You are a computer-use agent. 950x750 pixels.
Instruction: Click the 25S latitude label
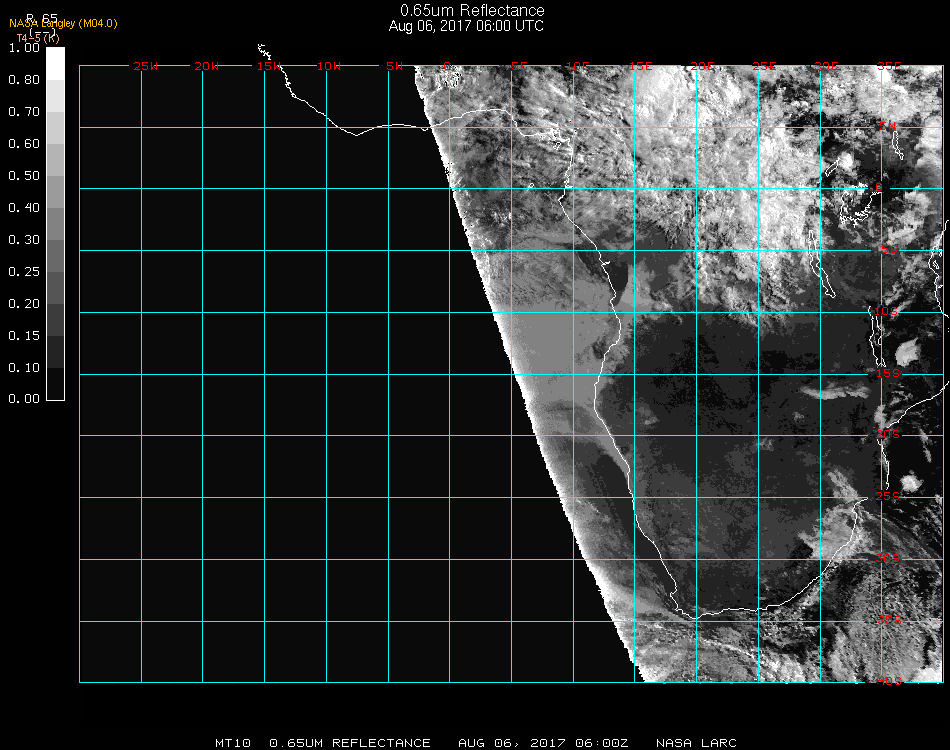click(888, 496)
